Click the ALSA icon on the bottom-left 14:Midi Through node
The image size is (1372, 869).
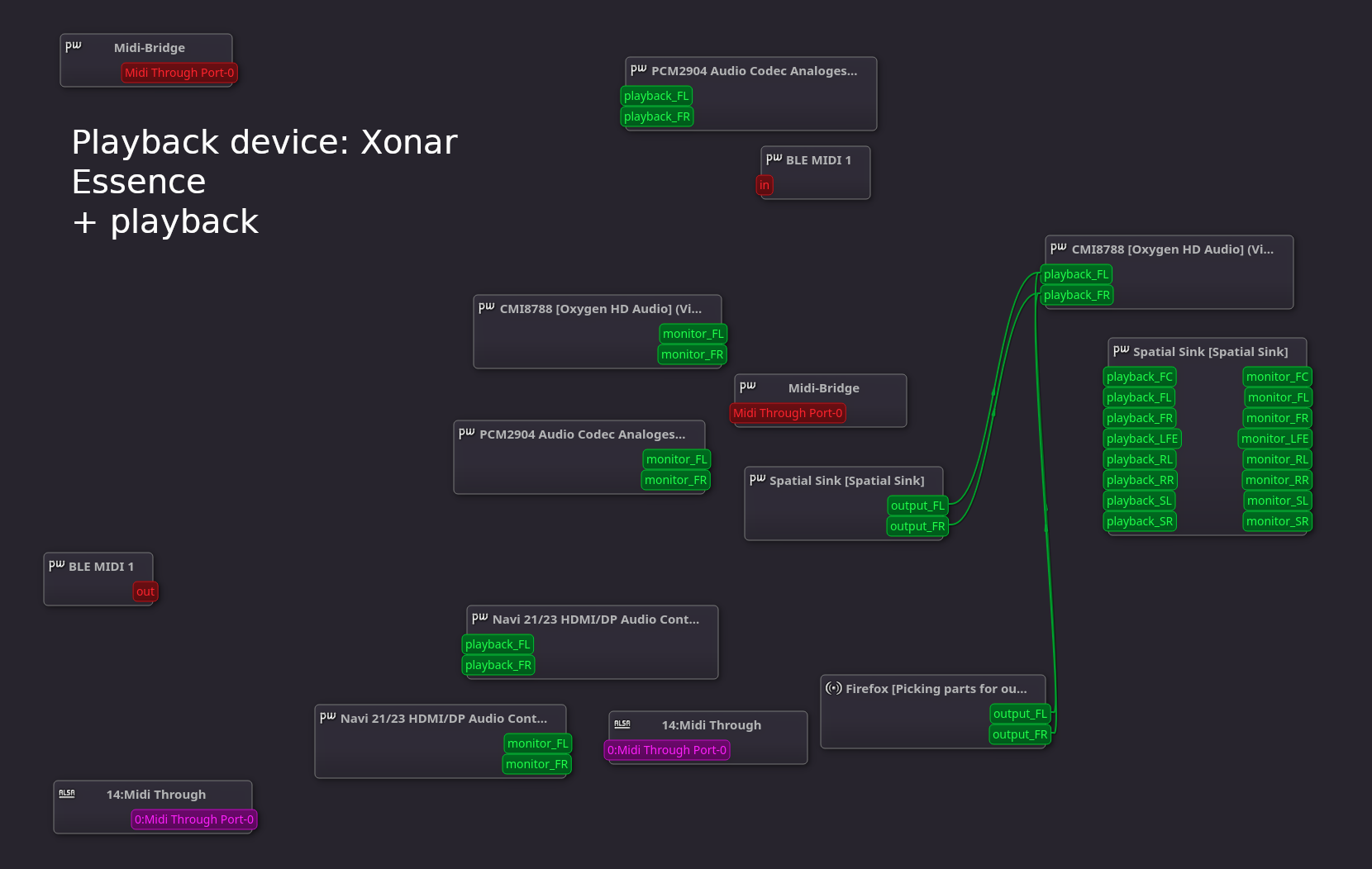(66, 791)
